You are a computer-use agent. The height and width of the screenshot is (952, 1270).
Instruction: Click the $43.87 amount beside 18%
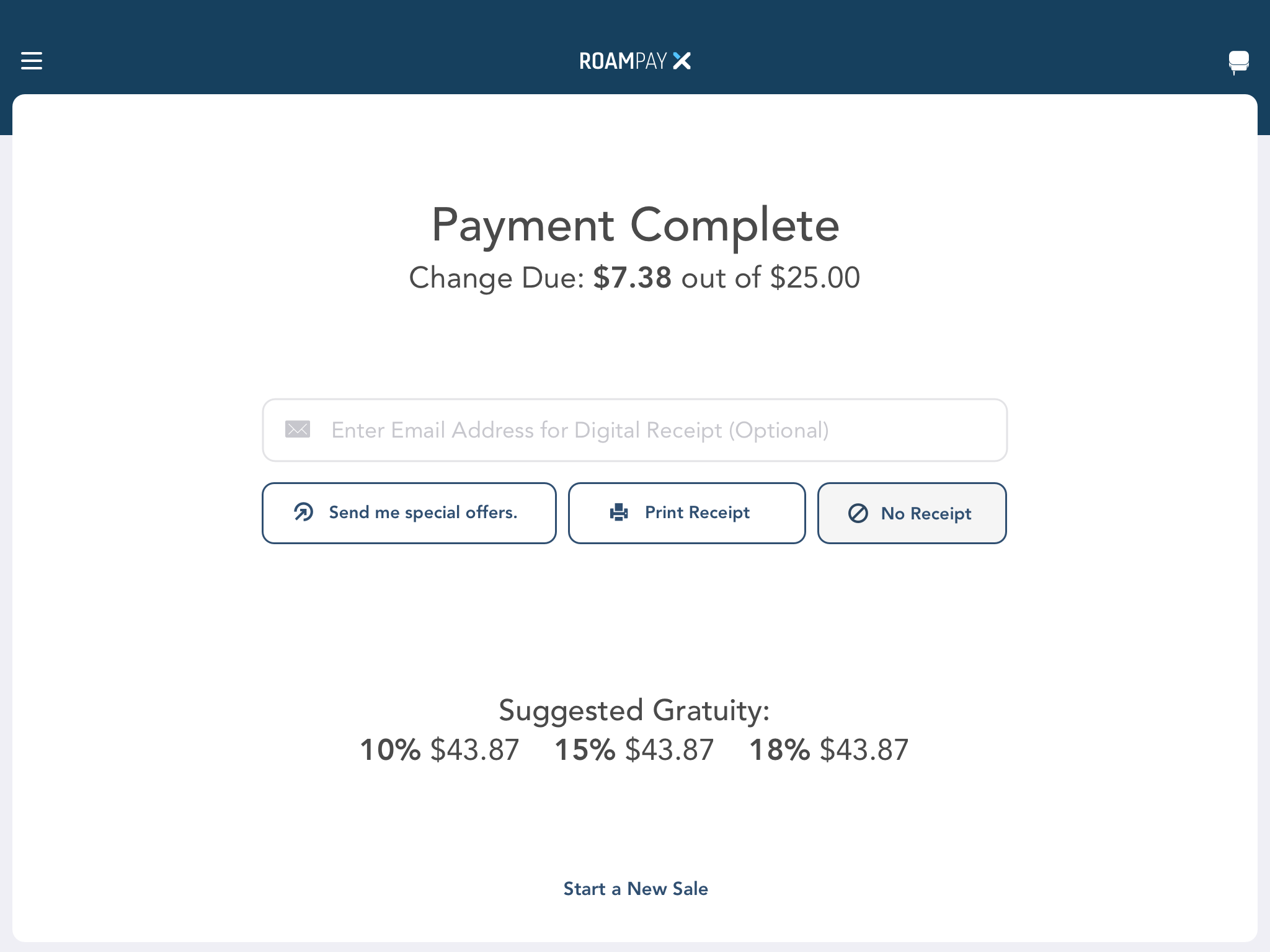[x=864, y=750]
